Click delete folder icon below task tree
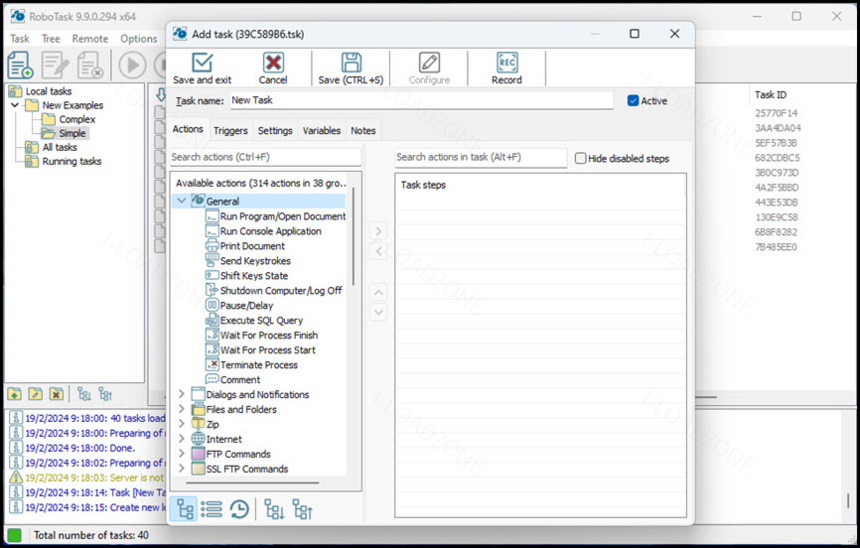860x548 pixels. pyautogui.click(x=56, y=394)
